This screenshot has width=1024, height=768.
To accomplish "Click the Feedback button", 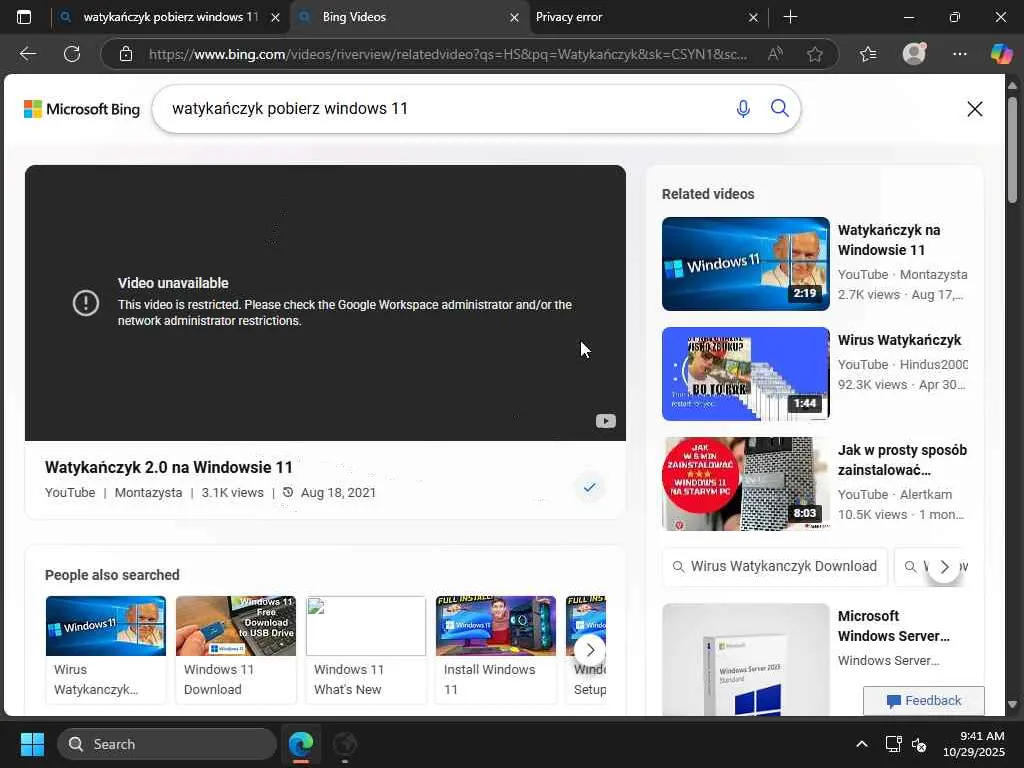I will point(923,701).
